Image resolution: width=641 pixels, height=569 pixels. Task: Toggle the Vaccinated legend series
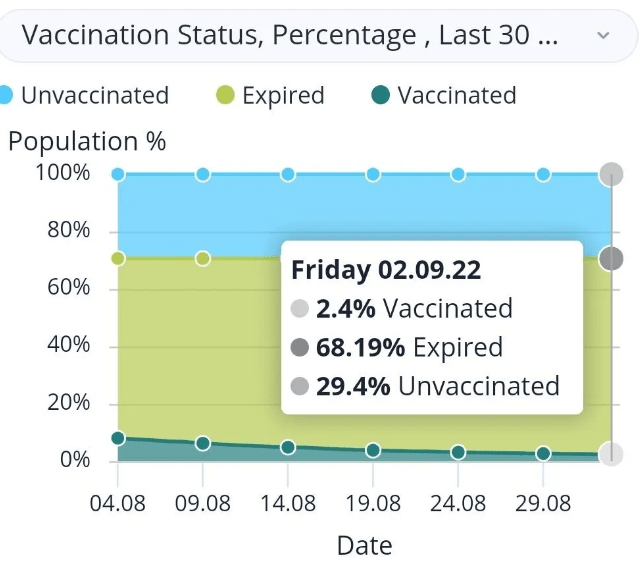click(456, 96)
